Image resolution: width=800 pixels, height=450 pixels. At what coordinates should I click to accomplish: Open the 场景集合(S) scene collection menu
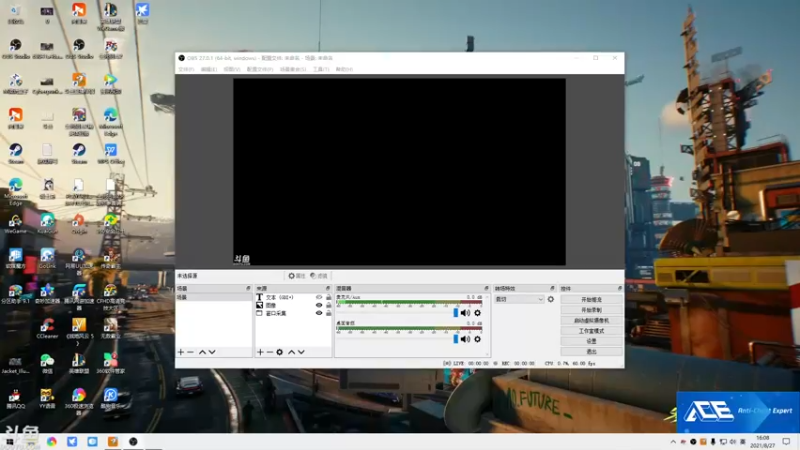[x=293, y=69]
